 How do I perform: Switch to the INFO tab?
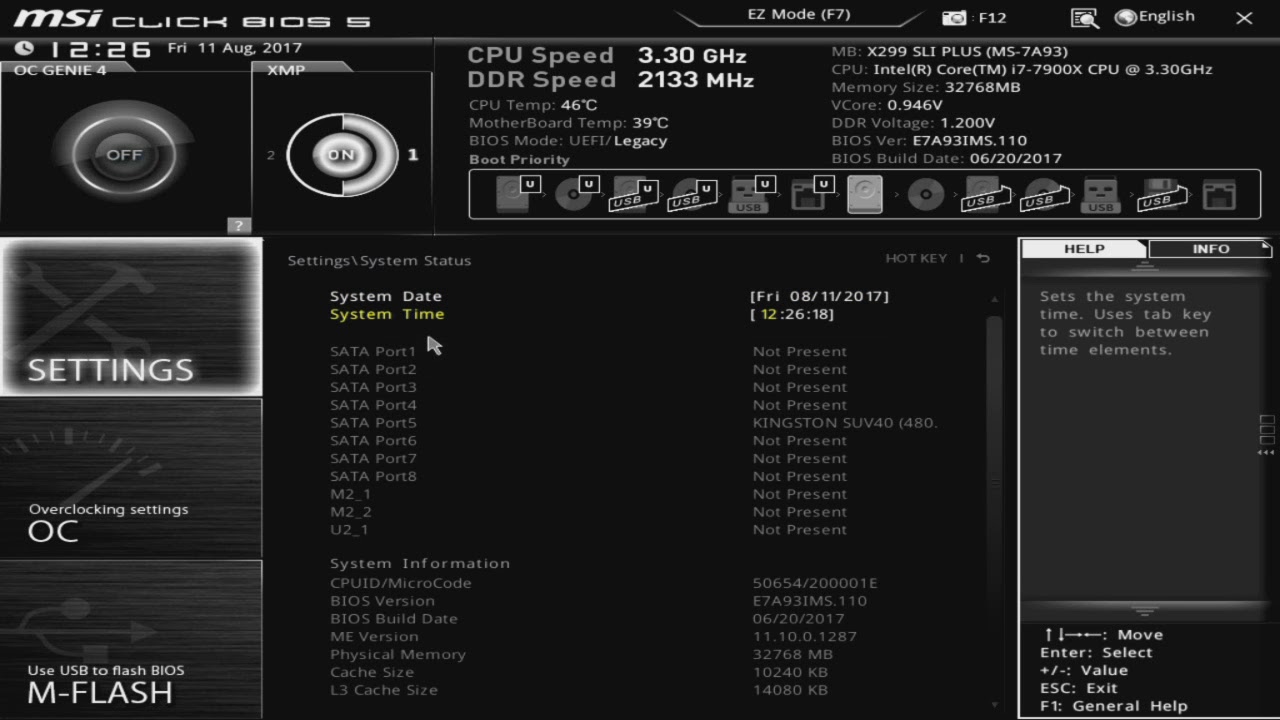click(1210, 249)
